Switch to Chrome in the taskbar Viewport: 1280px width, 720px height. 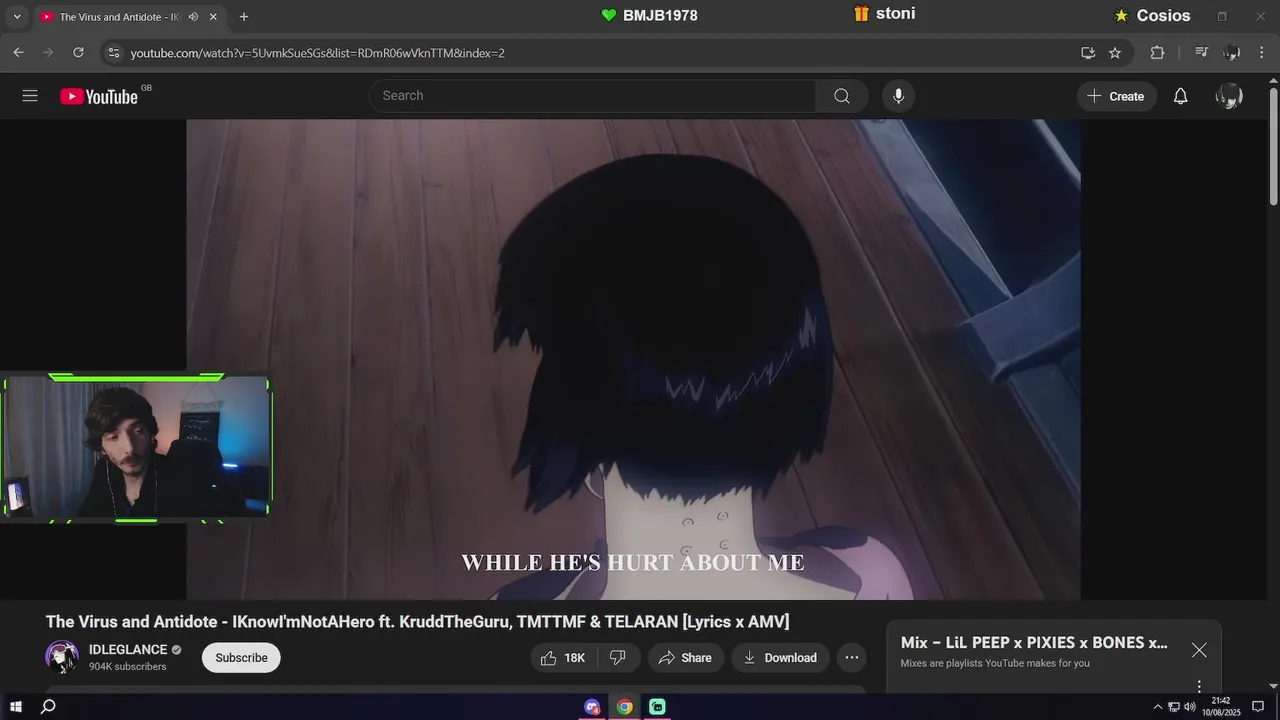[x=624, y=707]
